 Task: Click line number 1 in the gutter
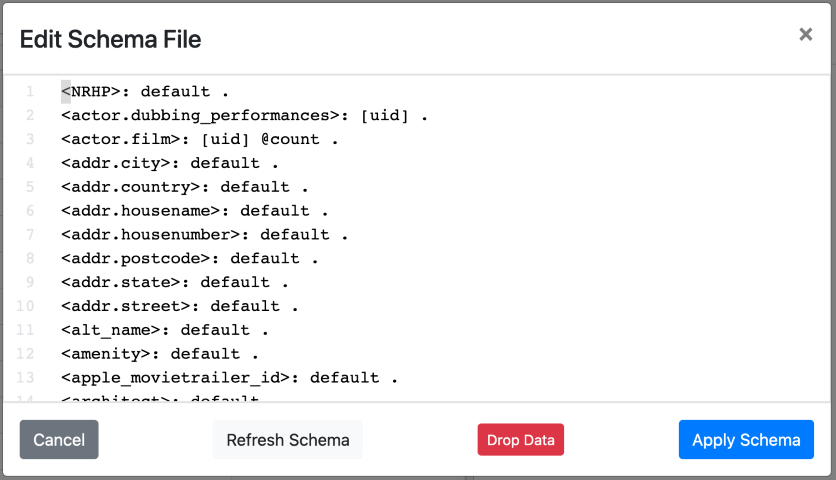point(30,92)
